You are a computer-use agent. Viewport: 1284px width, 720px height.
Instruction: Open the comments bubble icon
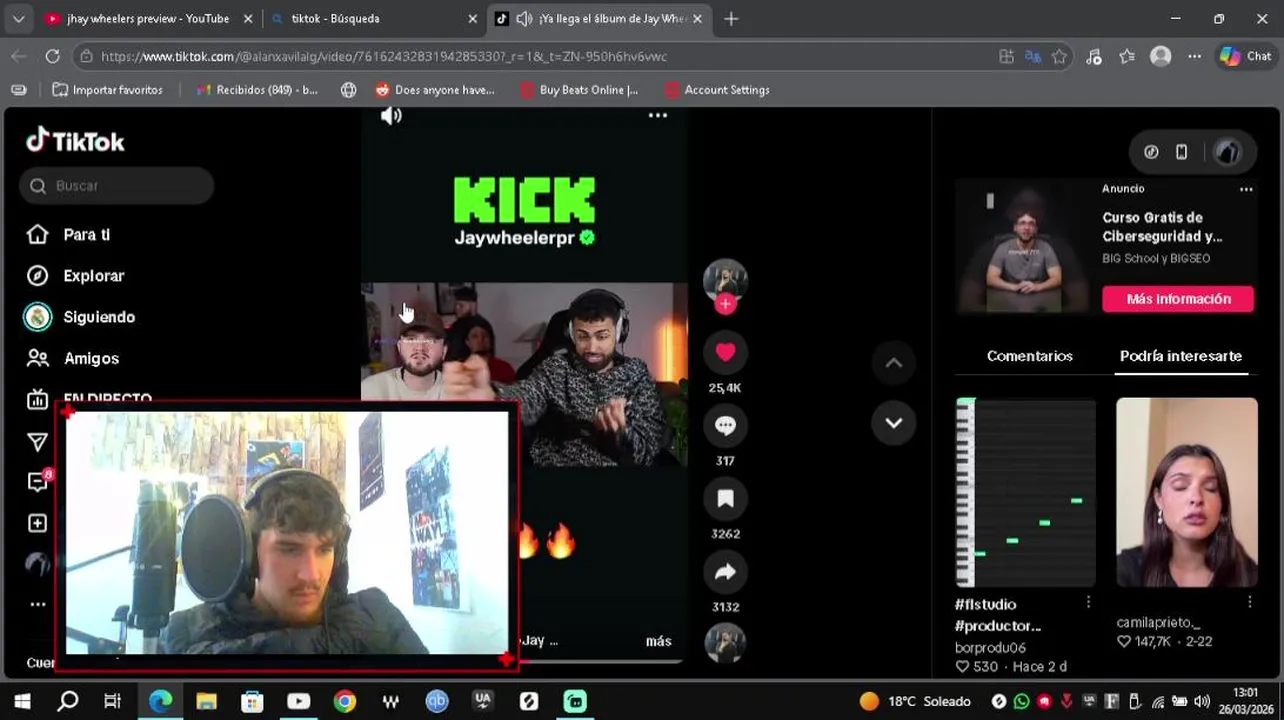[725, 425]
